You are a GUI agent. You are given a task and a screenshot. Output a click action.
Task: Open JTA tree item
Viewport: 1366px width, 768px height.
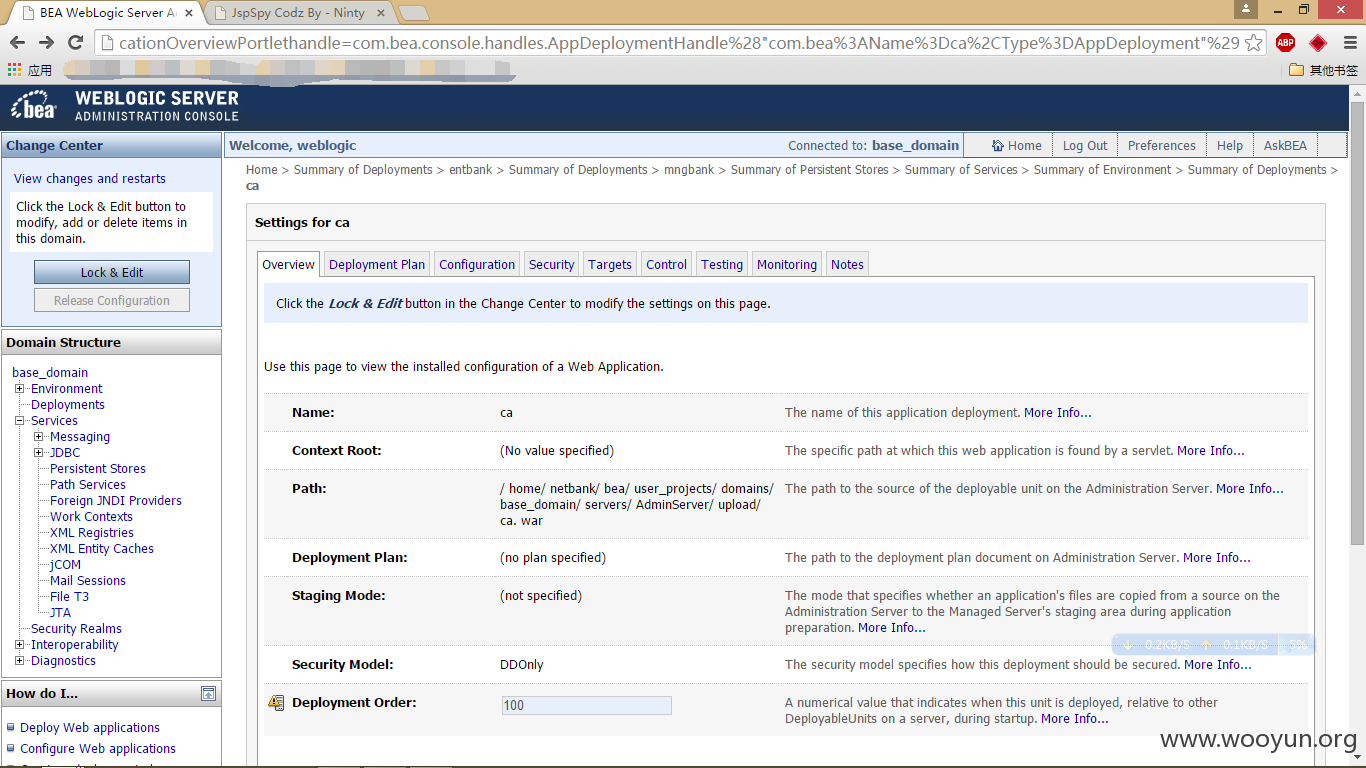point(60,612)
